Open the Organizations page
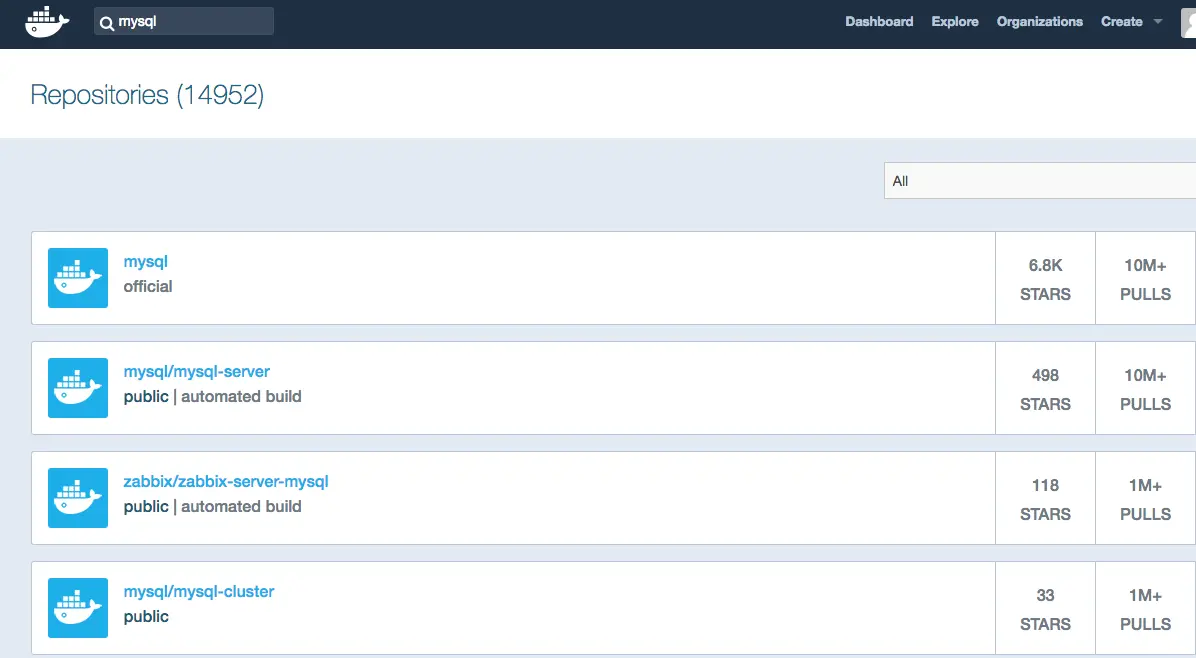Viewport: 1196px width, 658px height. click(x=1040, y=21)
